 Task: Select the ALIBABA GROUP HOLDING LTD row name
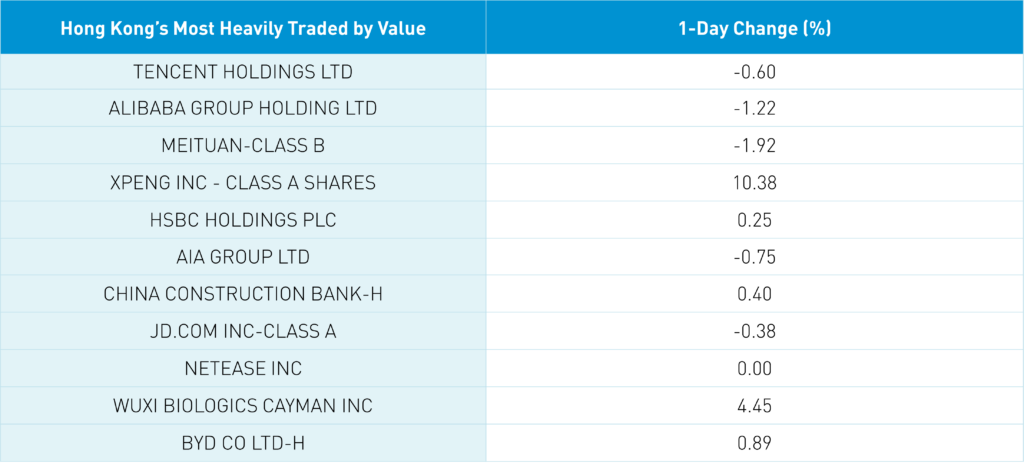tap(243, 109)
